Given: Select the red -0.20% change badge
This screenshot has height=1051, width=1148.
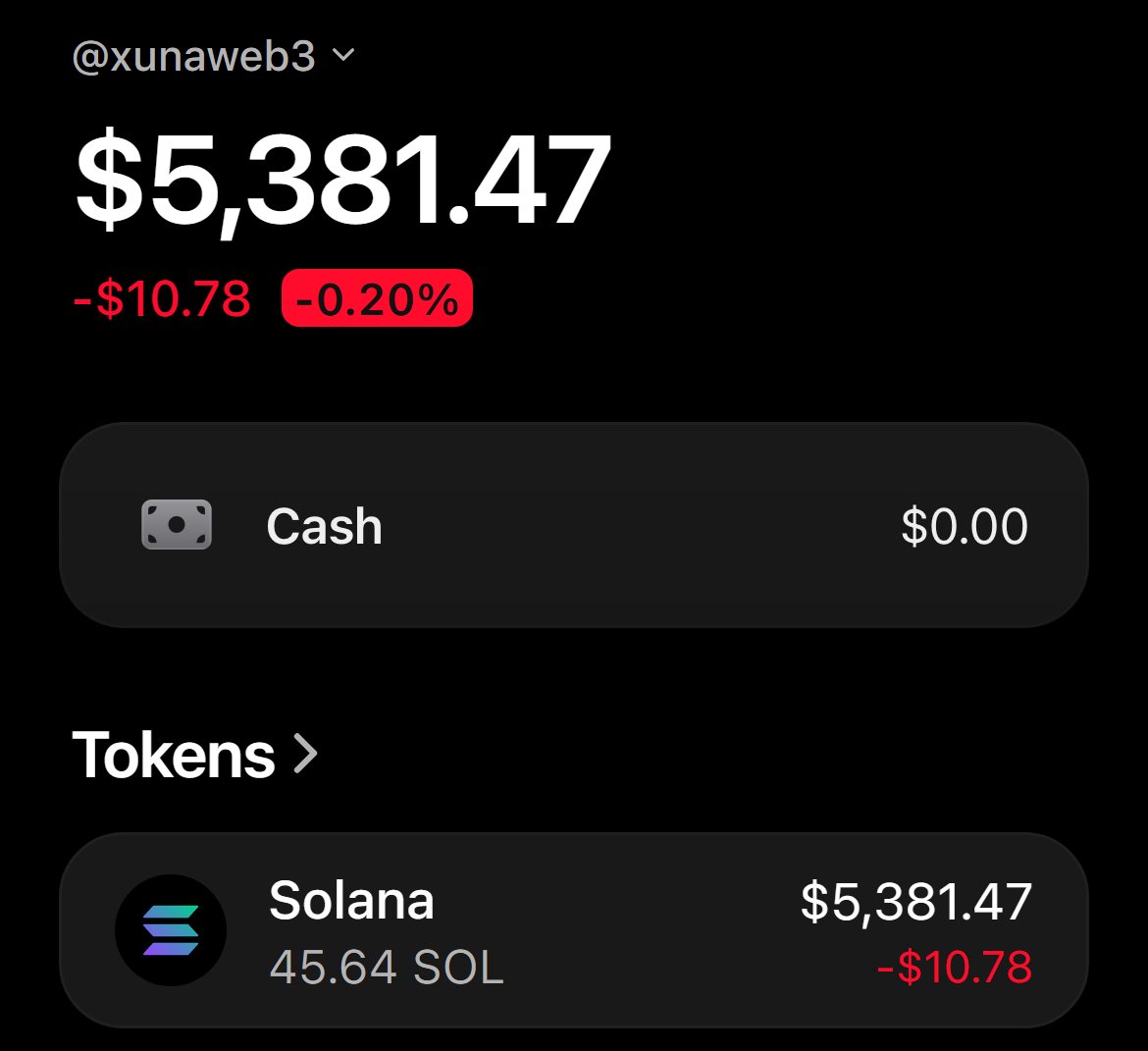Looking at the screenshot, I should tap(377, 298).
